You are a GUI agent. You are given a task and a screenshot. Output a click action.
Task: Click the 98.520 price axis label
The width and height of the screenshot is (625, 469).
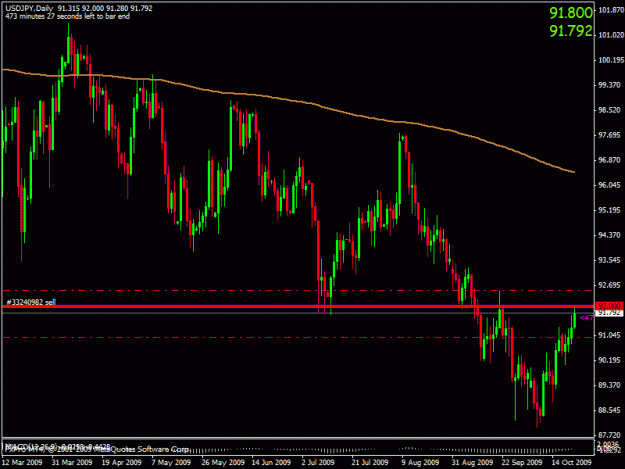coord(611,110)
